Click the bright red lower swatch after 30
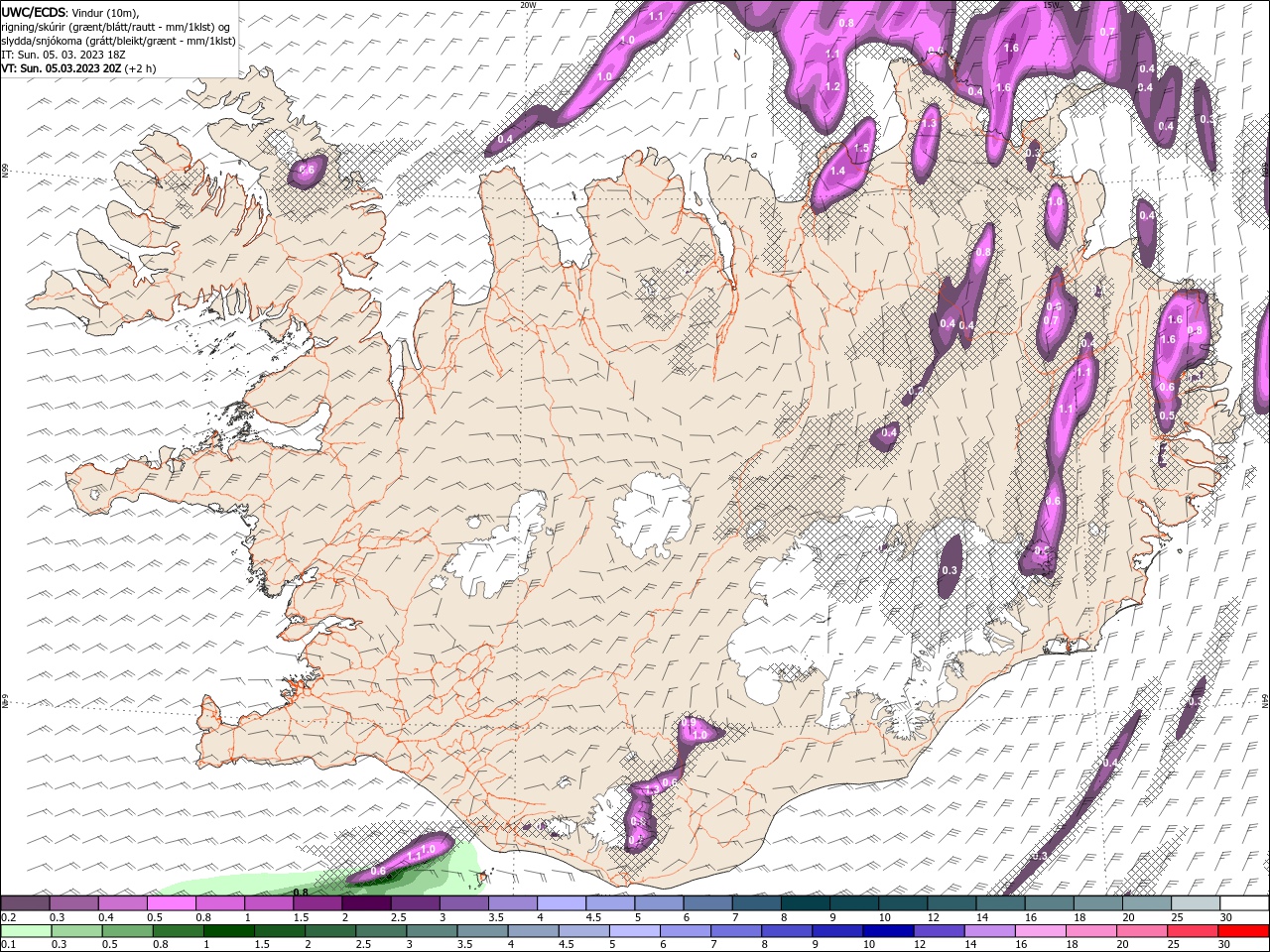This screenshot has height=952, width=1270. point(1244,930)
